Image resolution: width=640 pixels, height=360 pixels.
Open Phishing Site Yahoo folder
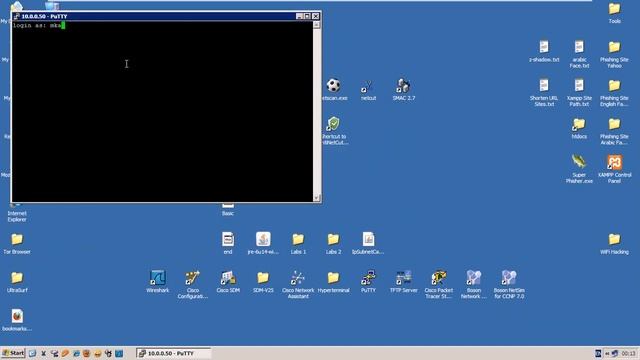click(x=614, y=54)
